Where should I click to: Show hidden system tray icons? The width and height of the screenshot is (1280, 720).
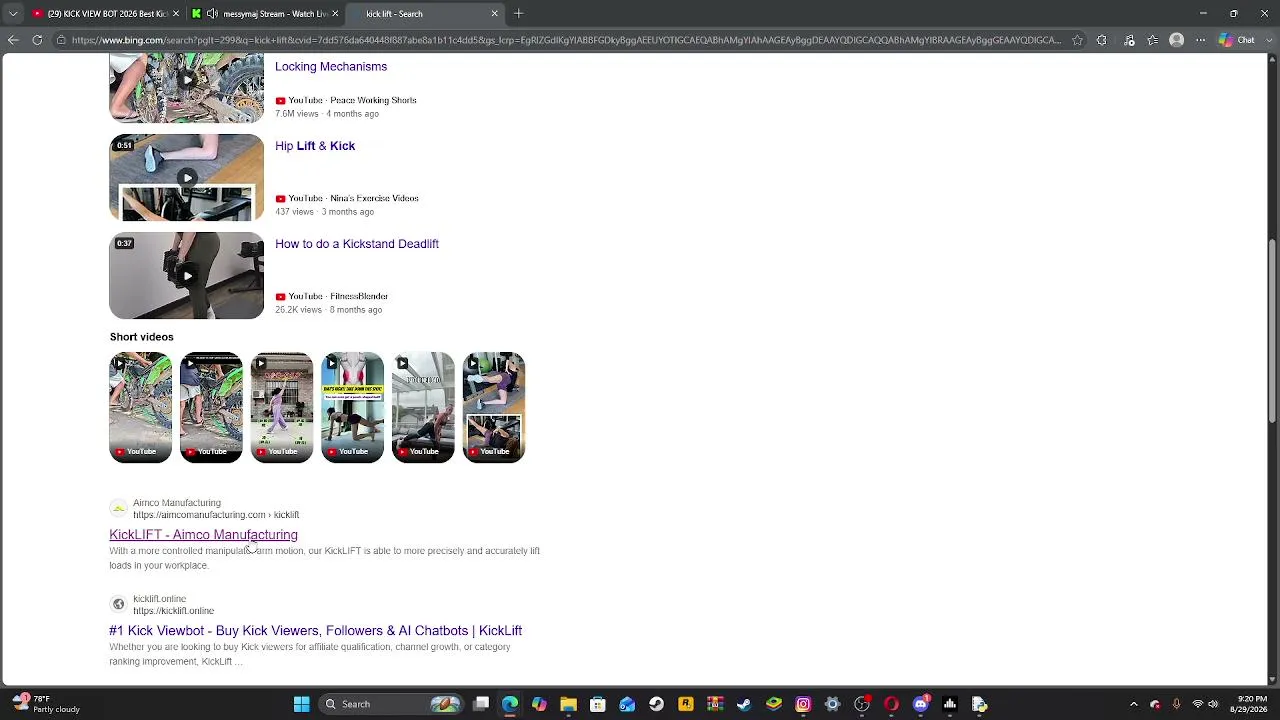point(1133,704)
